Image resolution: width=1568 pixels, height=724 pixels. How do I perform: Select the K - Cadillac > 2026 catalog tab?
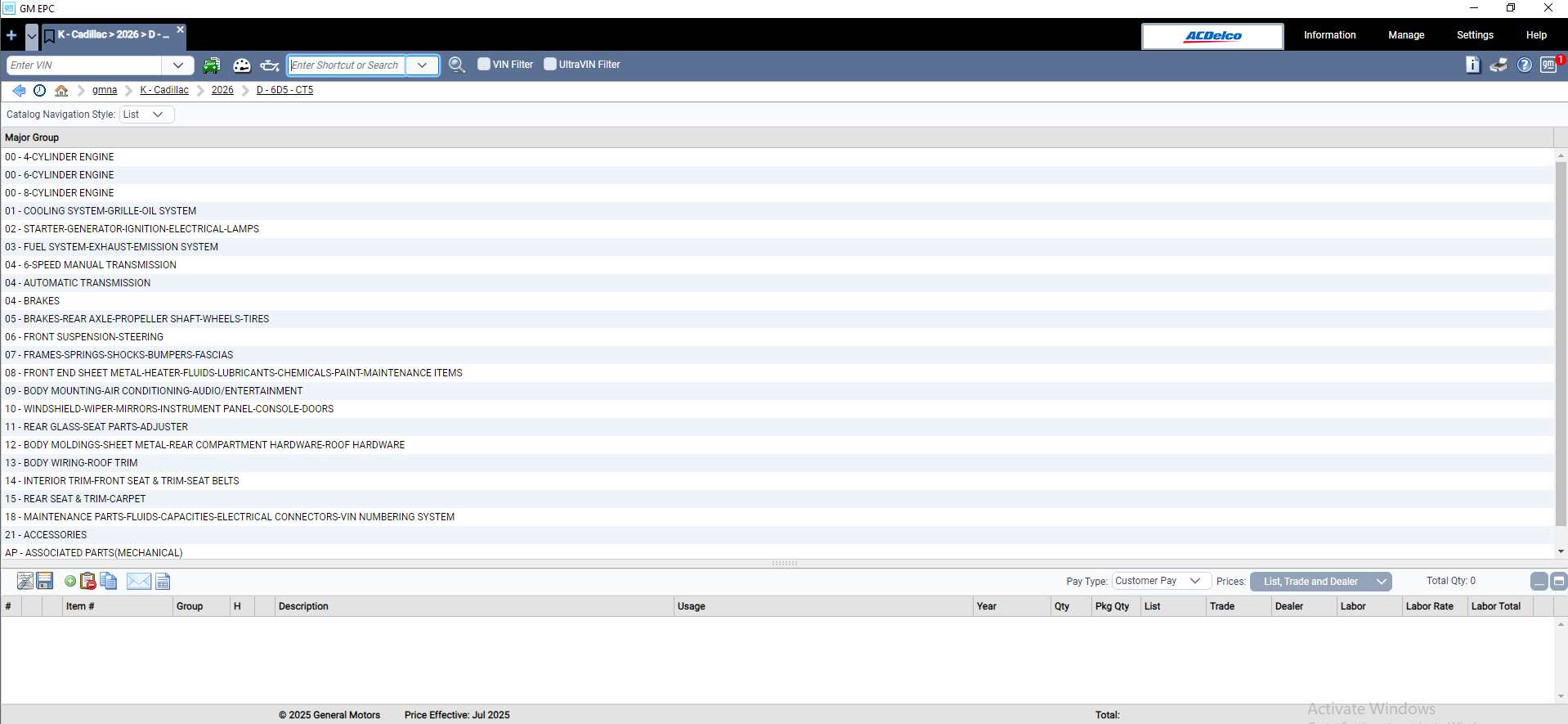coord(114,35)
